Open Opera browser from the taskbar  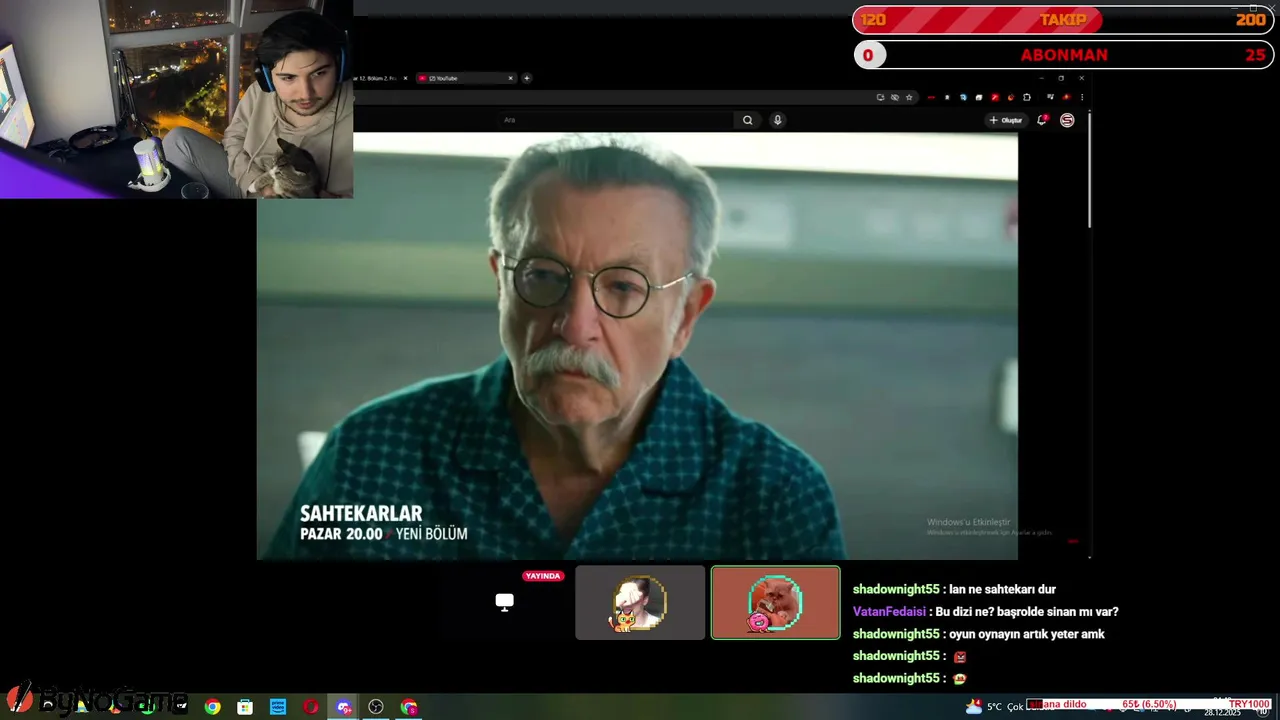click(311, 707)
